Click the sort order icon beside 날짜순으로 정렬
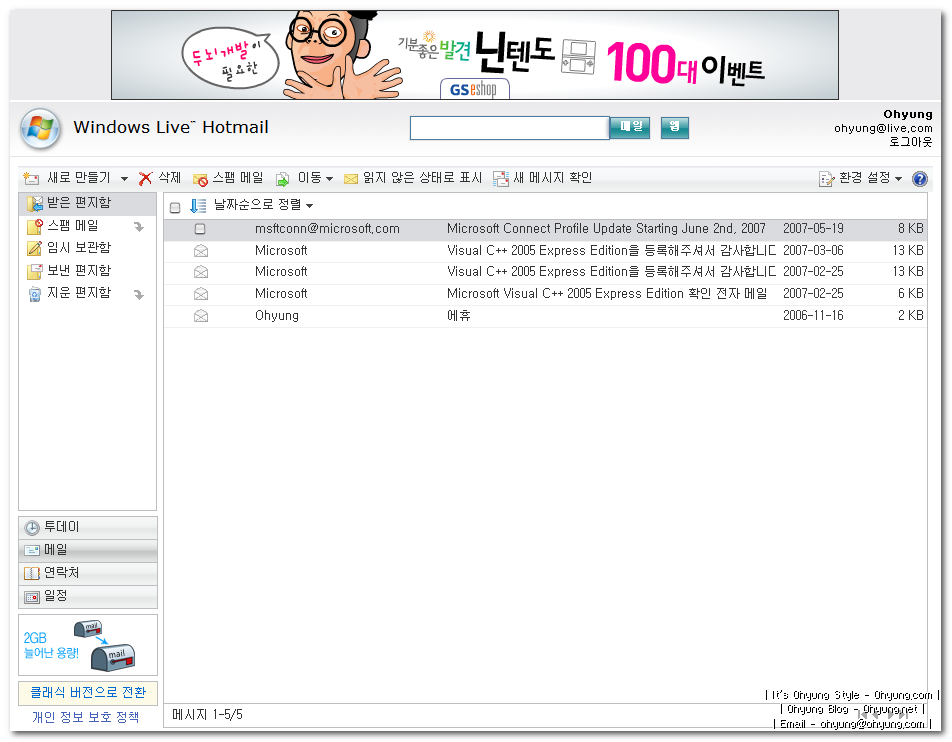 198,206
